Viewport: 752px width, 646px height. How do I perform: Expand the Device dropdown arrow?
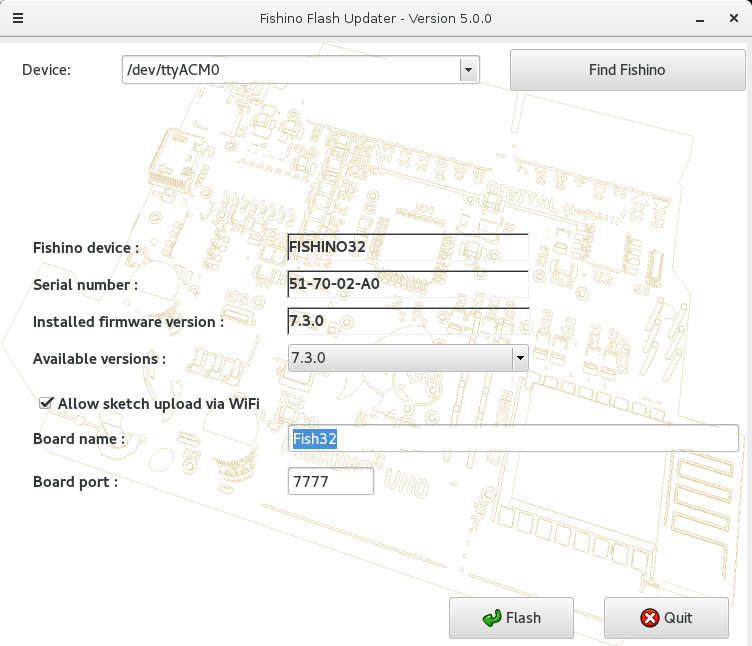468,70
